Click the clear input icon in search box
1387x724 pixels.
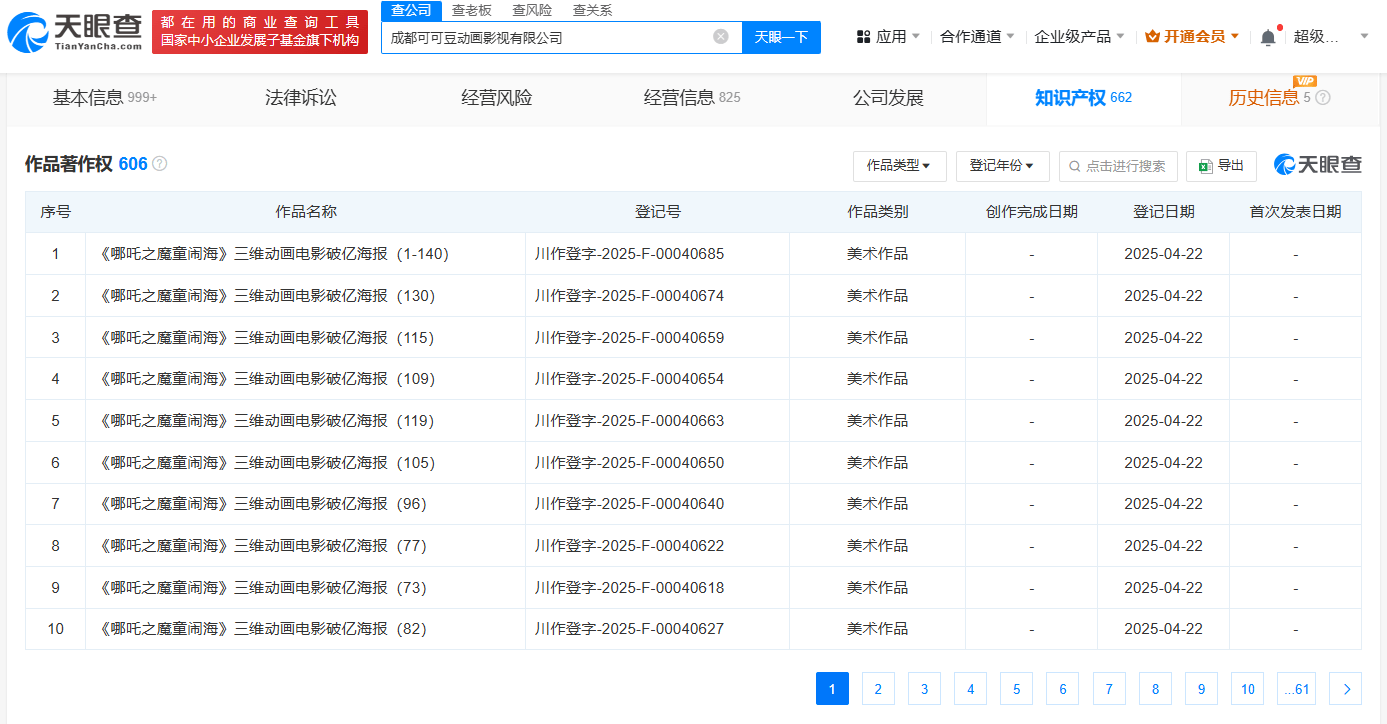click(x=720, y=36)
